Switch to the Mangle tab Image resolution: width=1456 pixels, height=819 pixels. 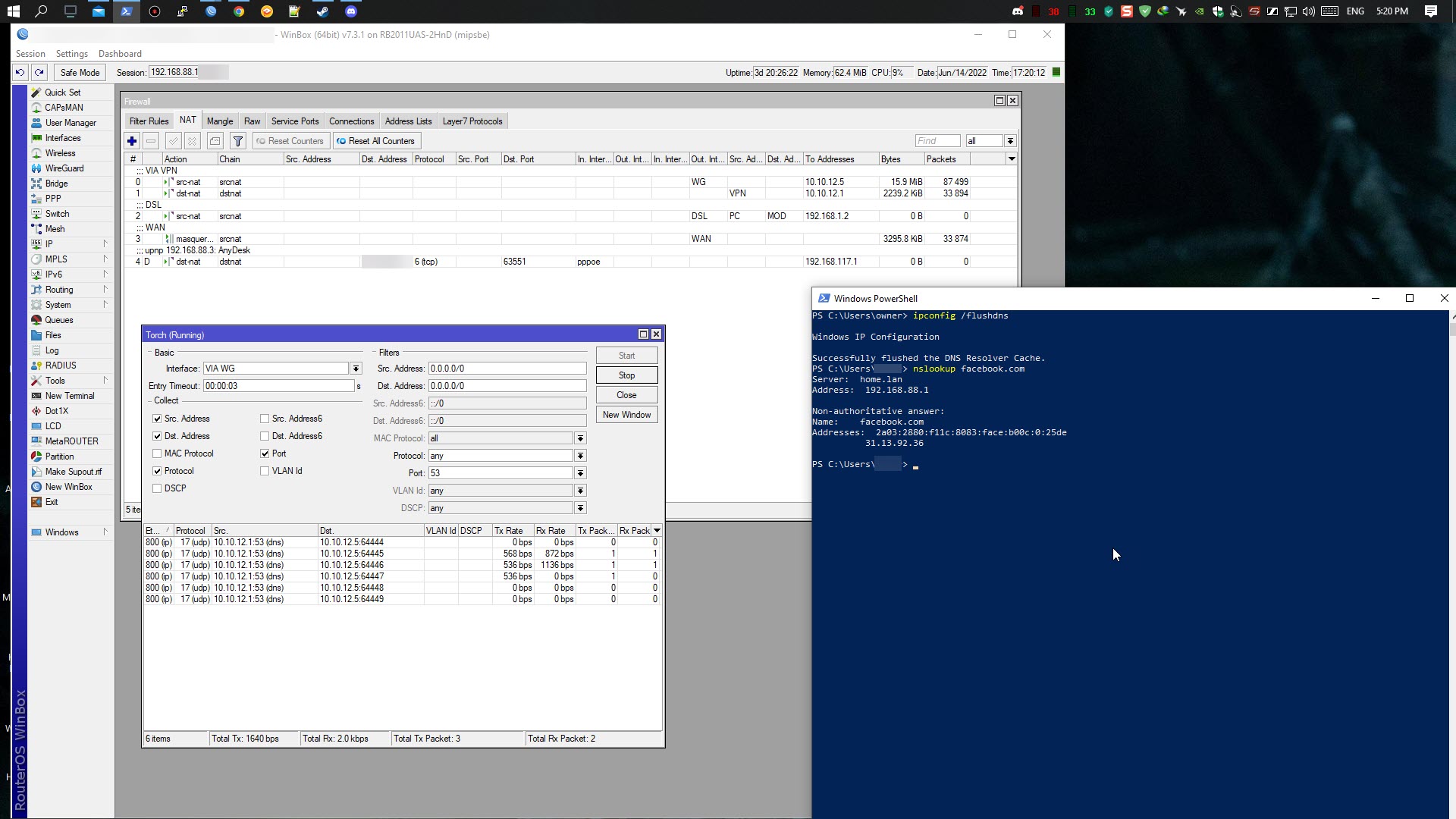tap(220, 121)
